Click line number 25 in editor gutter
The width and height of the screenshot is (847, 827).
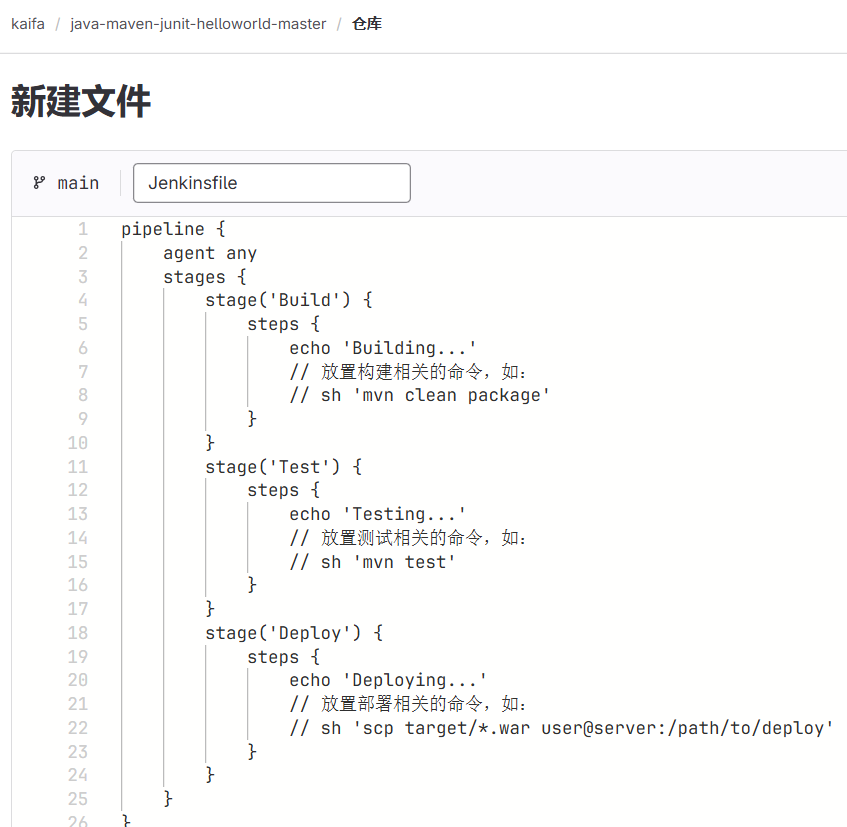point(78,799)
